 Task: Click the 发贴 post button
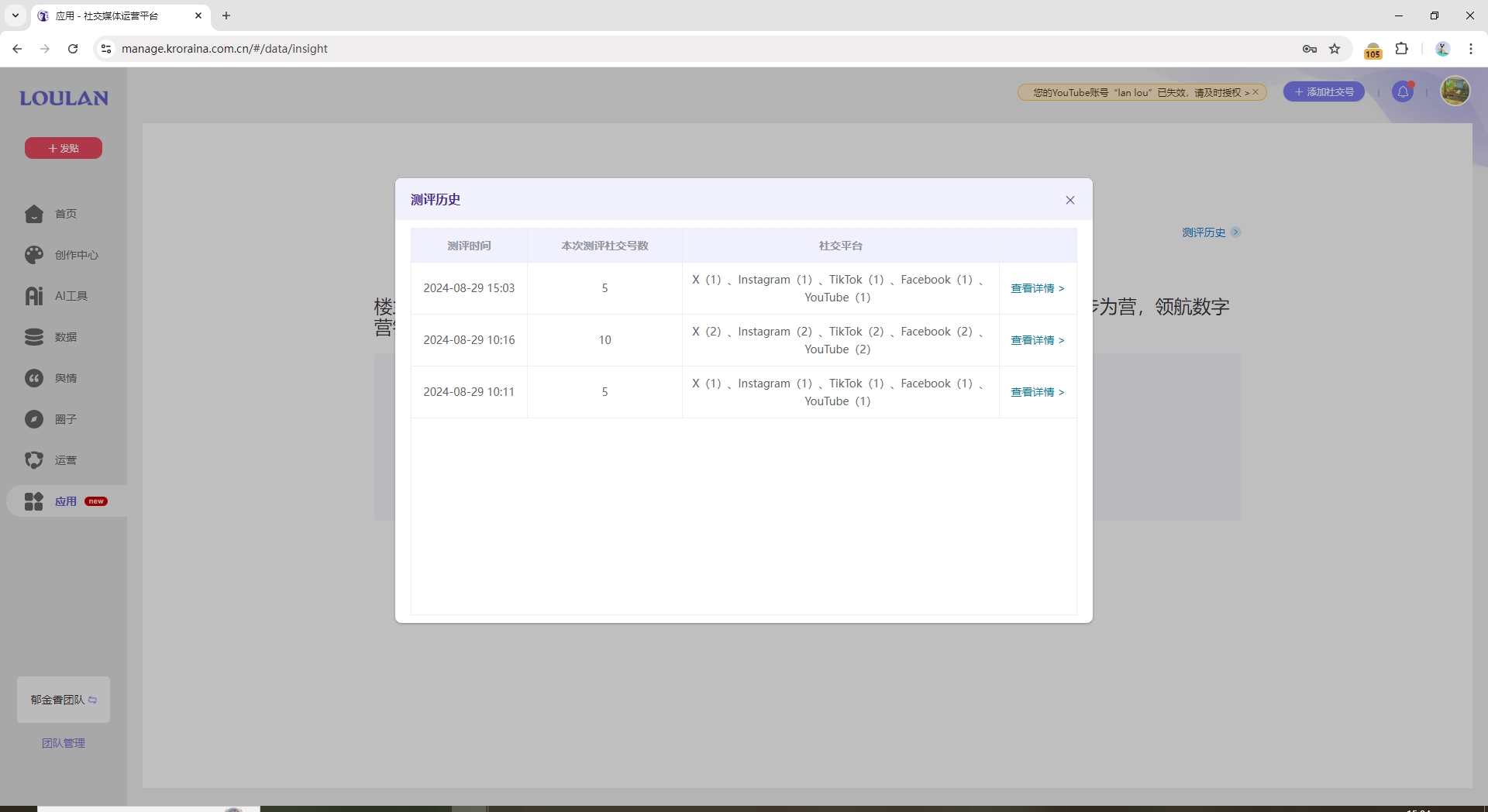coord(64,148)
